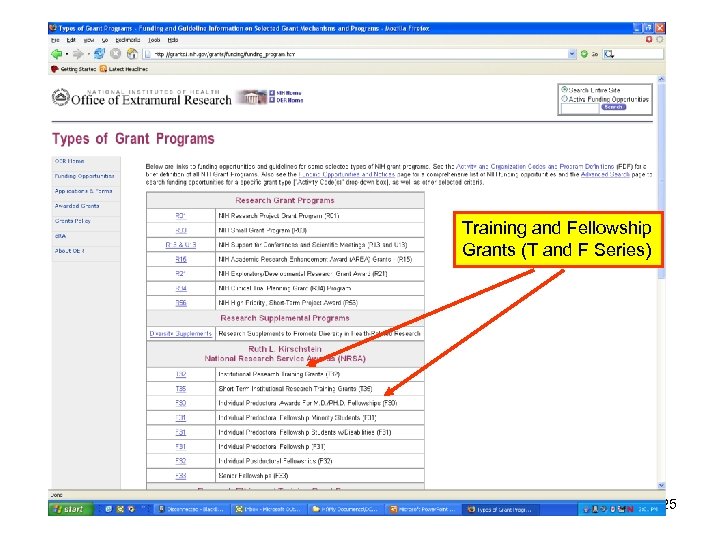This screenshot has width=720, height=540.
Task: Click the F33 senior fellowships link
Action: pos(181,476)
